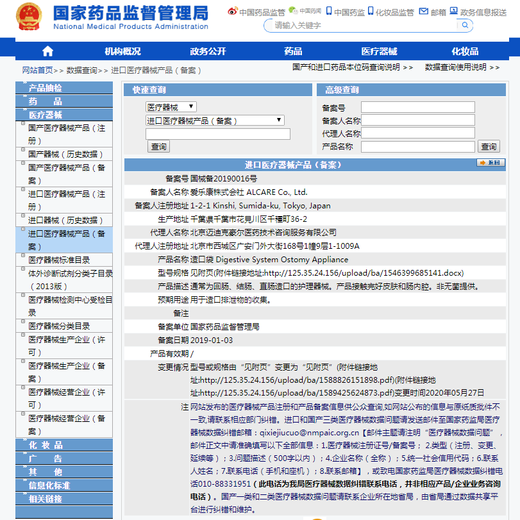
Task: Click the quick search text field
Action: pyautogui.click(x=218, y=134)
